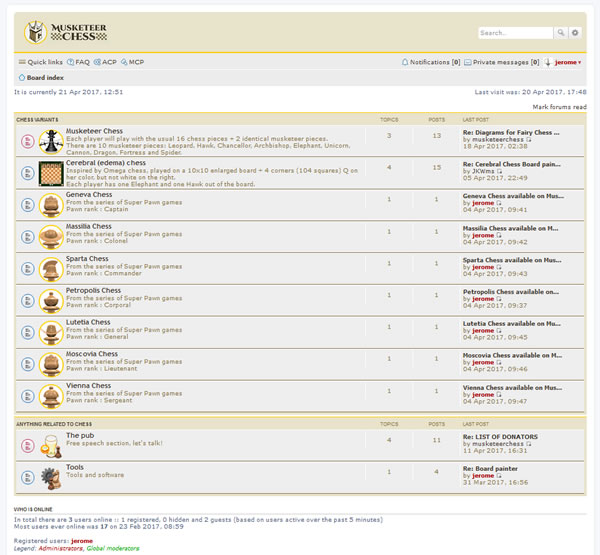Viewport: 600px width, 555px height.
Task: Open advanced search gear icon
Action: 575,33
